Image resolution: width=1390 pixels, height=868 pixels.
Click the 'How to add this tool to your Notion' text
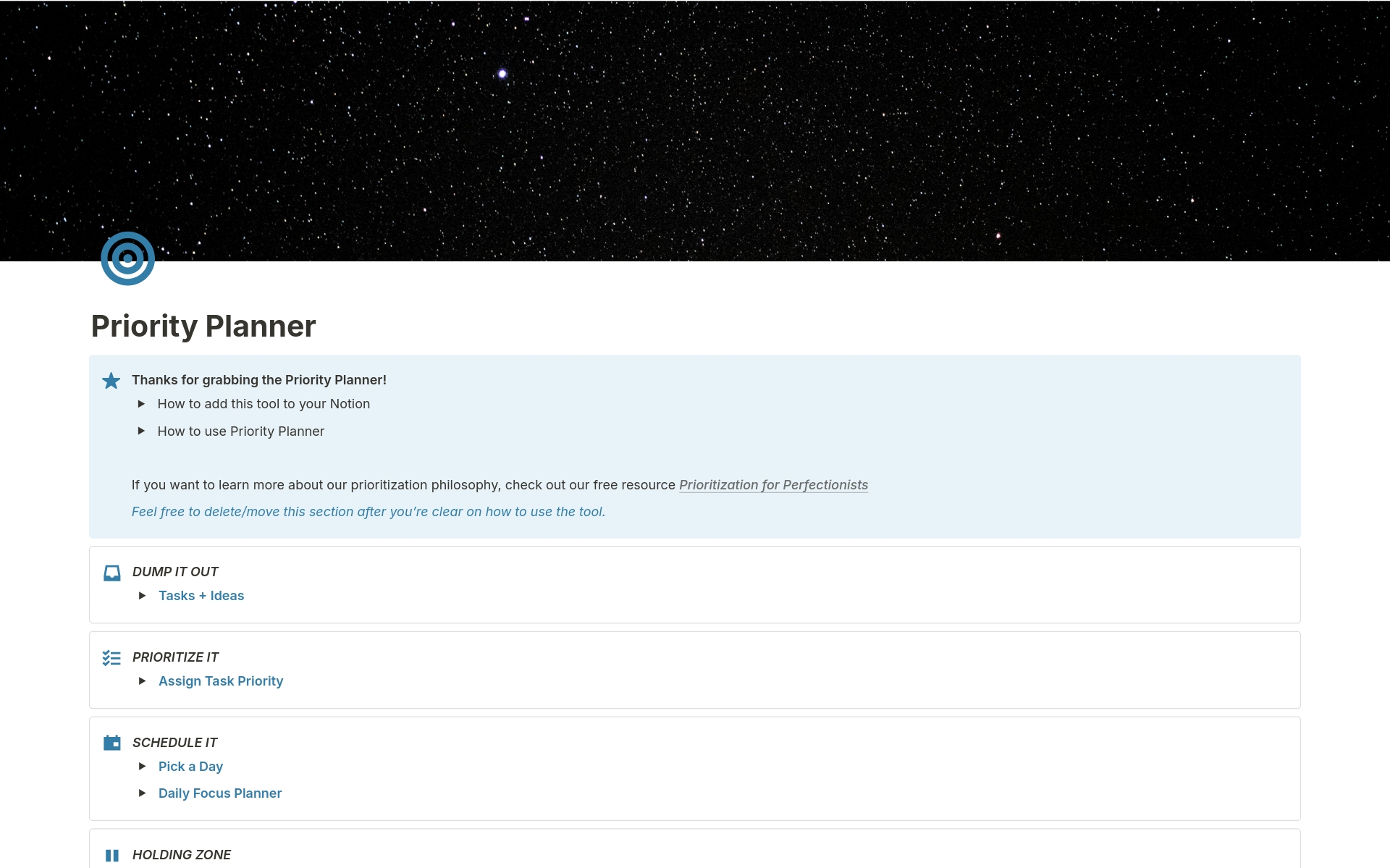tap(264, 404)
